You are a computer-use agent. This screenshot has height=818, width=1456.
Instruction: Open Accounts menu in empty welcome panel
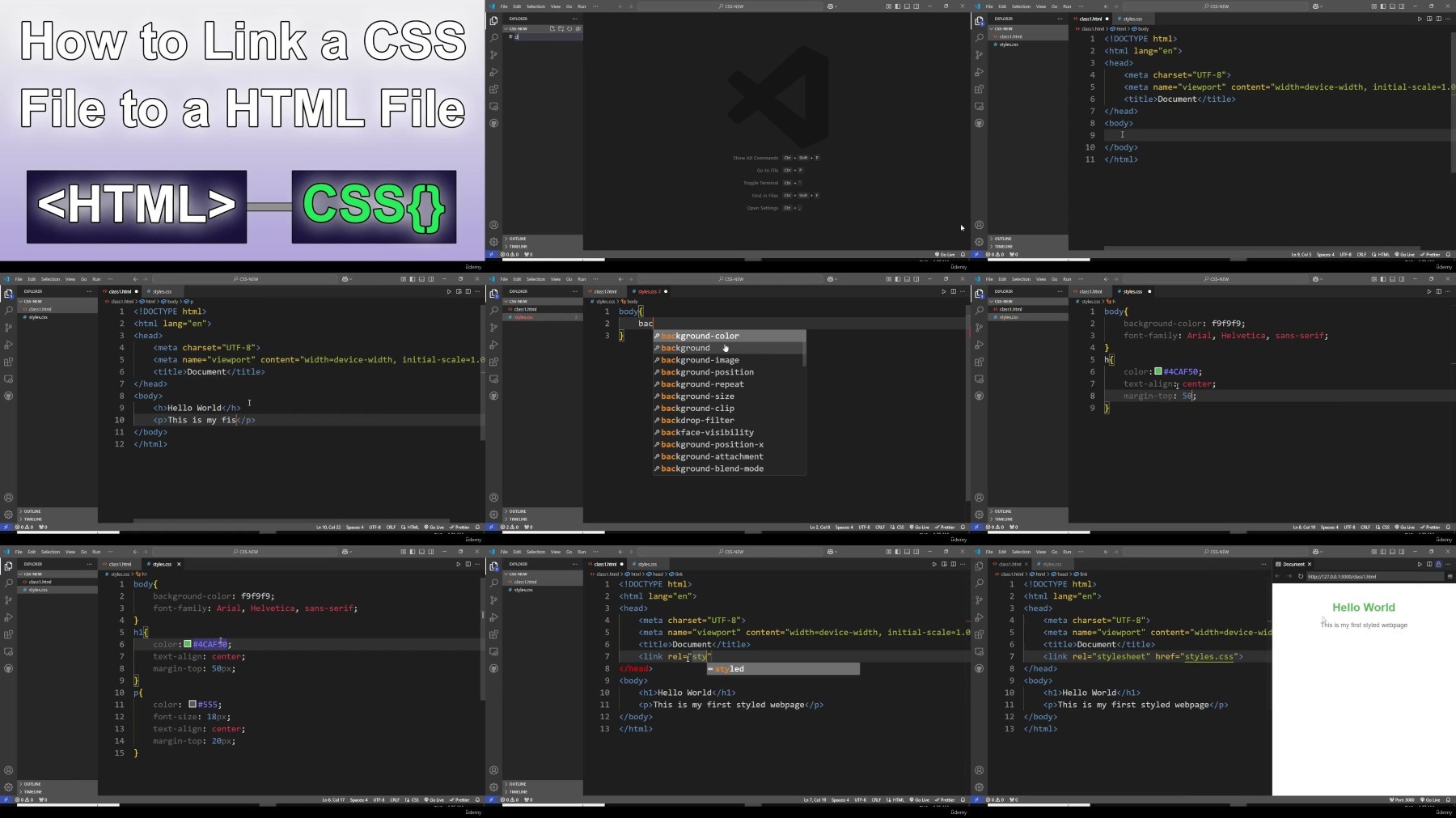click(493, 225)
